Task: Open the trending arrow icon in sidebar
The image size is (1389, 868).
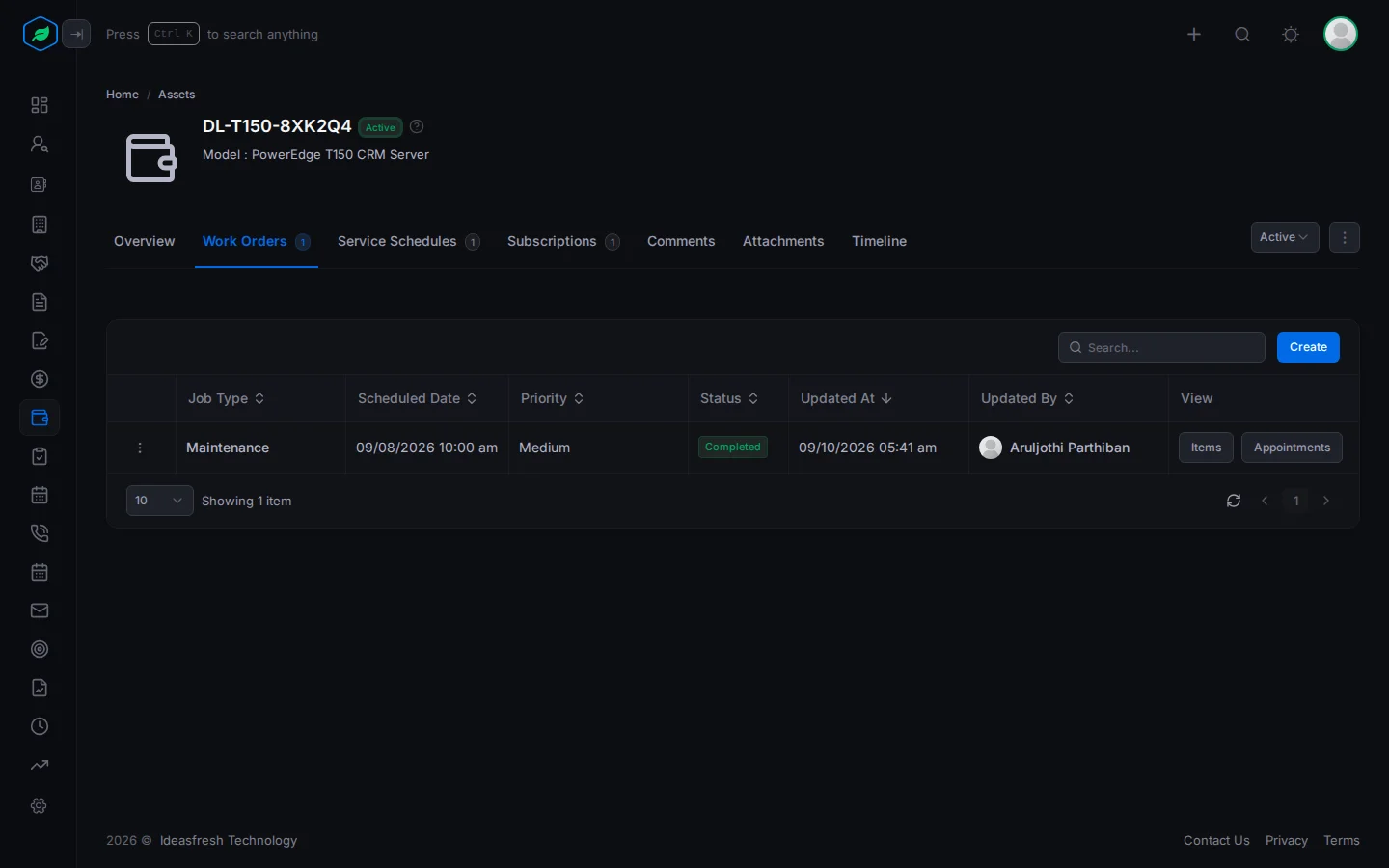Action: (40, 765)
